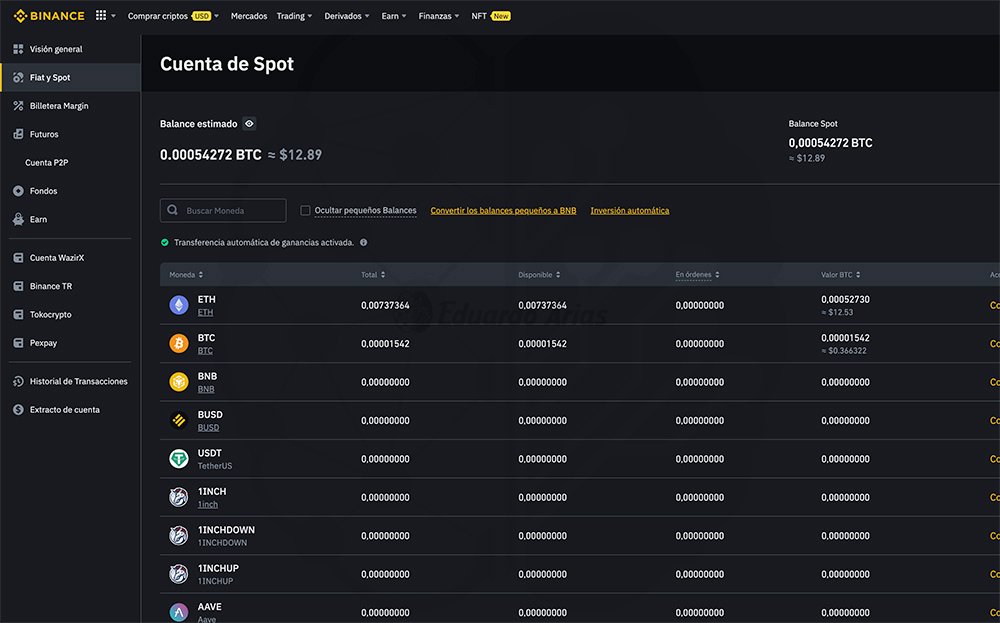The height and width of the screenshot is (623, 1000).
Task: Open the Earn top dropdown menu
Action: (393, 16)
